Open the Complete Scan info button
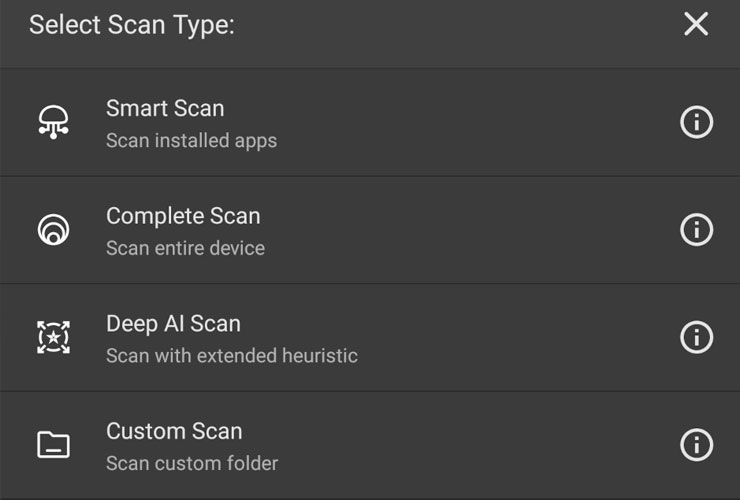The height and width of the screenshot is (500, 740). pyautogui.click(x=696, y=230)
